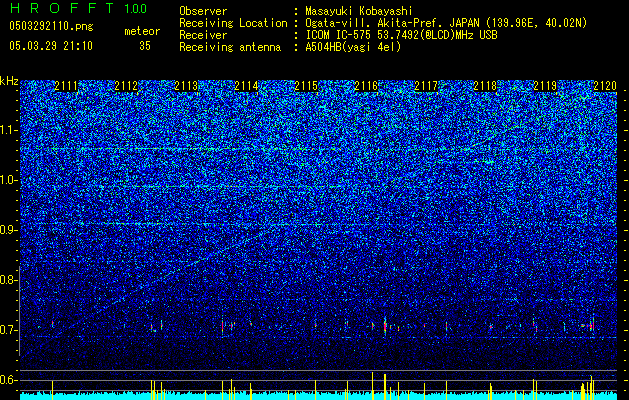Click the meteor label
629x400 pixels.
pos(142,31)
